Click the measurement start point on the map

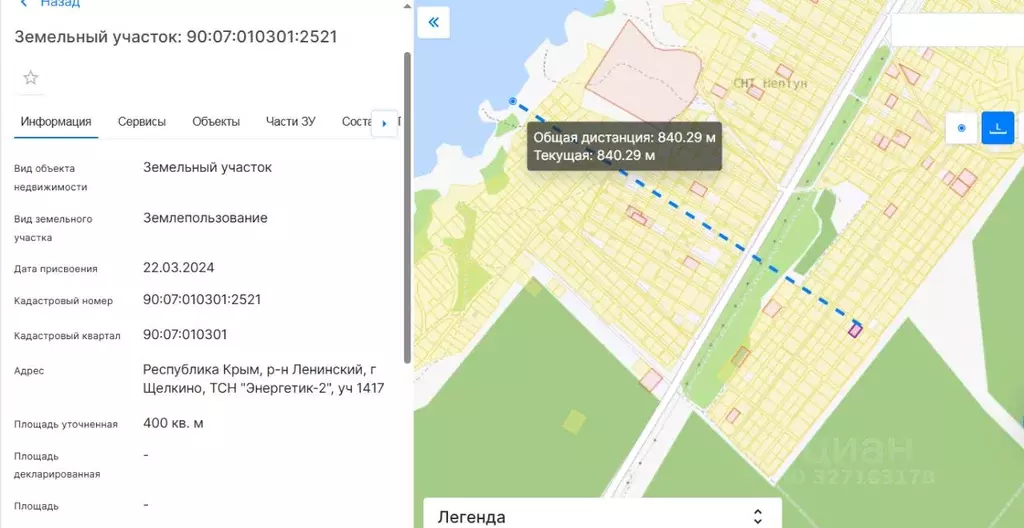513,101
